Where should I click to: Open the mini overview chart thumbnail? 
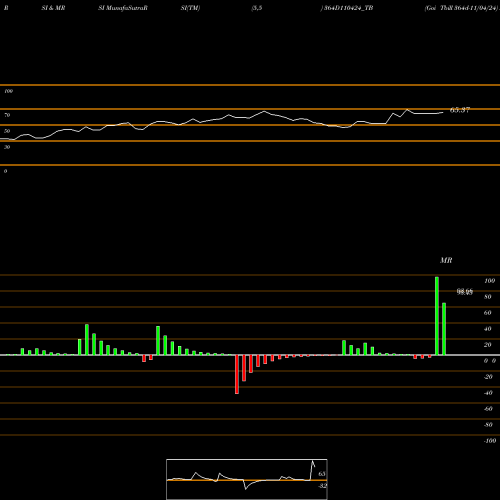[x=247, y=479]
